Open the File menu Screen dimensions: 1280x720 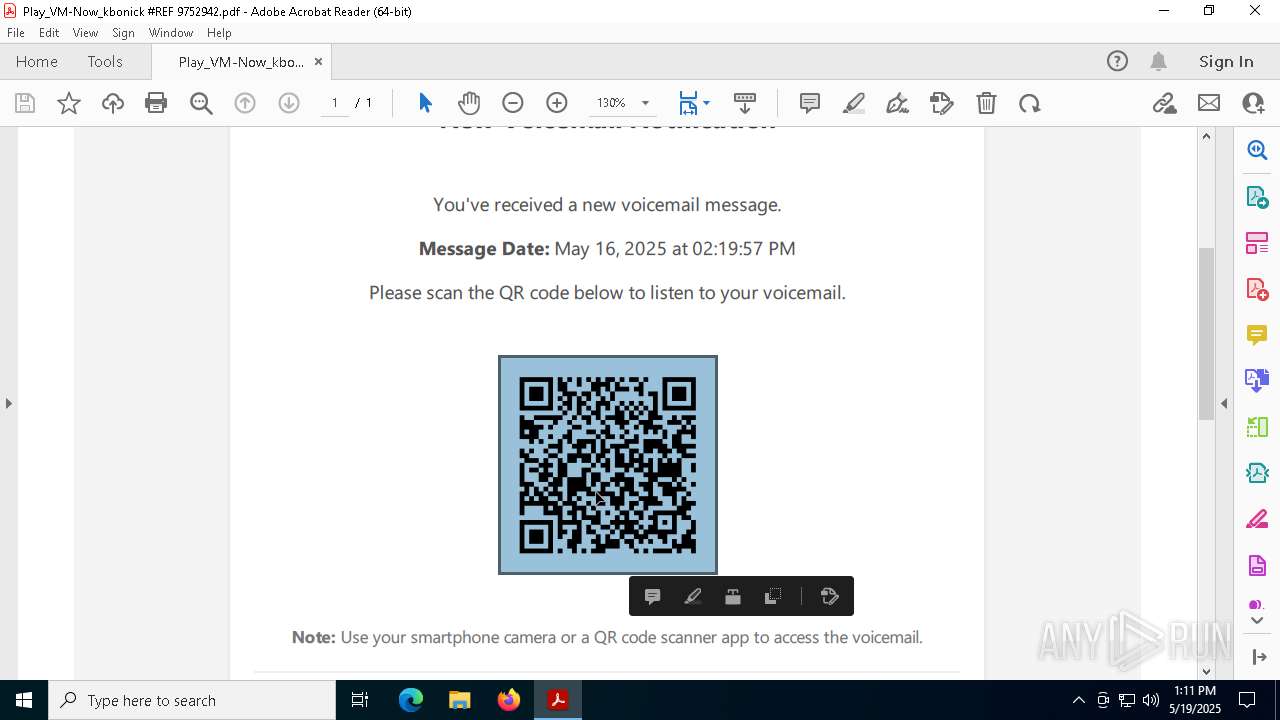tap(16, 33)
